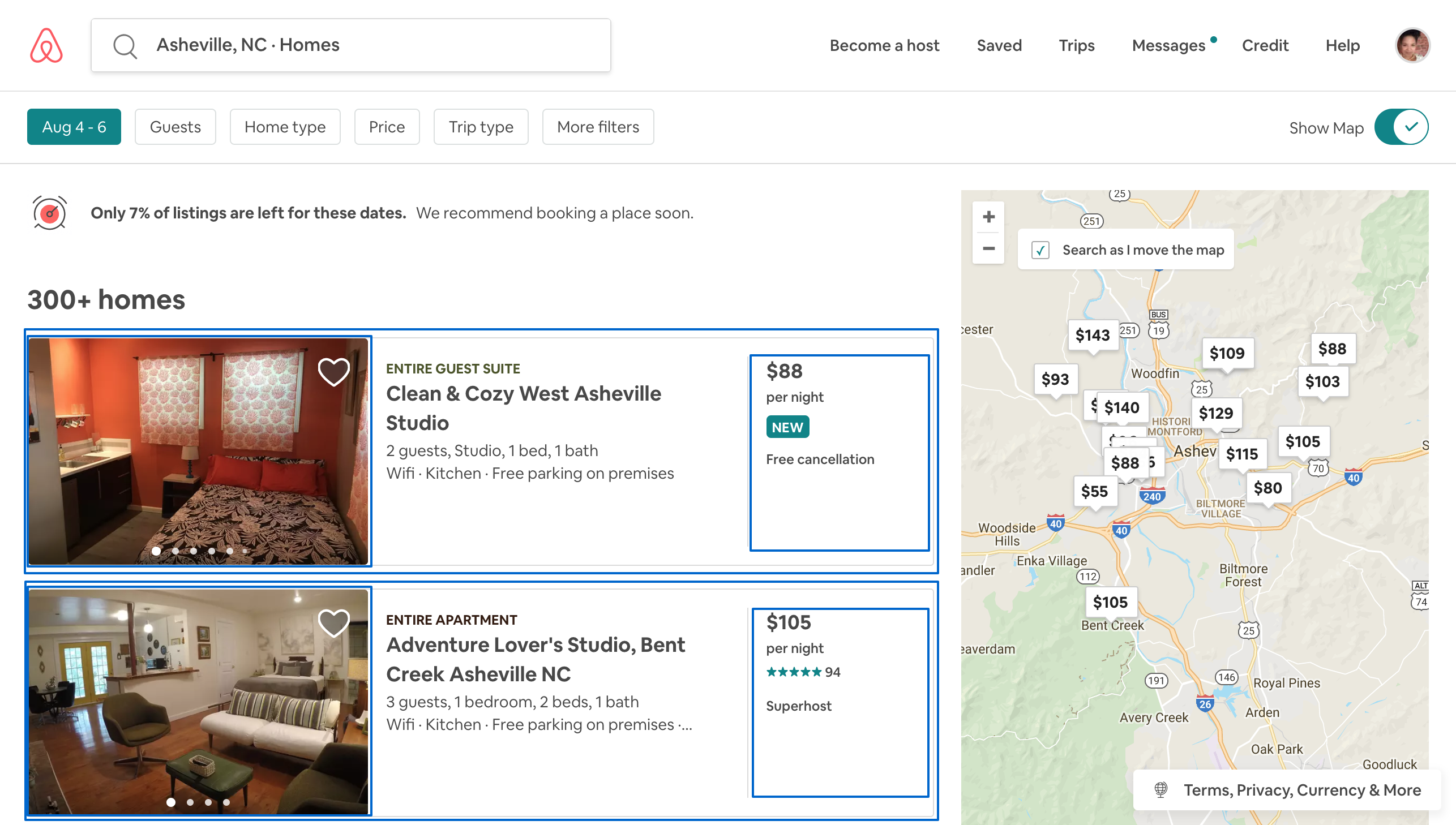Go to Messages in the top navigation
Image resolution: width=1456 pixels, height=825 pixels.
1168,45
